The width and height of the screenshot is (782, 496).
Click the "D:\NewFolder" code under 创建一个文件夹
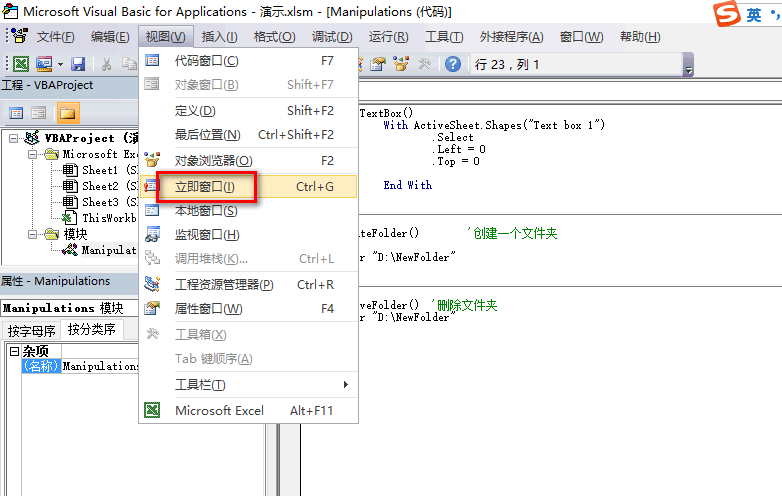pyautogui.click(x=414, y=257)
